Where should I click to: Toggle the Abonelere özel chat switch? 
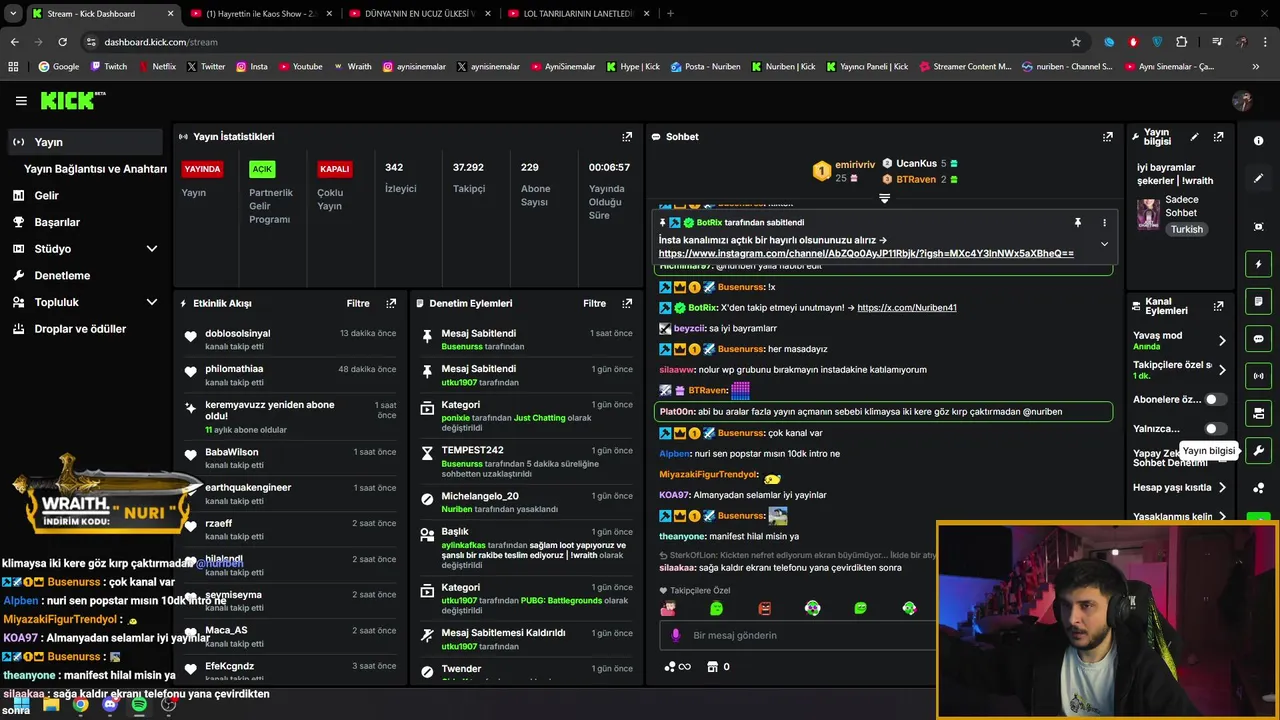[1215, 399]
